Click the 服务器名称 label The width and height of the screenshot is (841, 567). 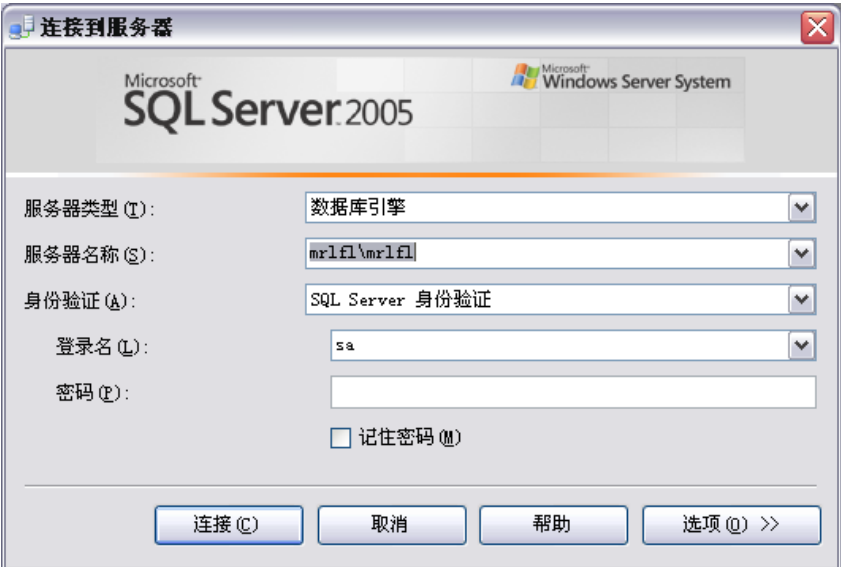click(x=89, y=255)
